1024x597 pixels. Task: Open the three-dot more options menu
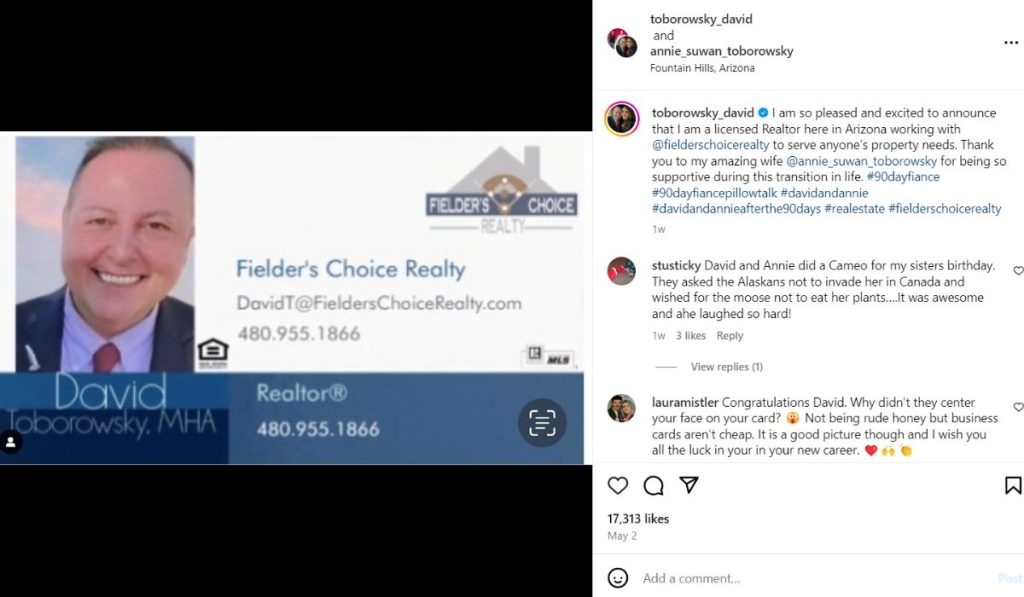point(1011,42)
